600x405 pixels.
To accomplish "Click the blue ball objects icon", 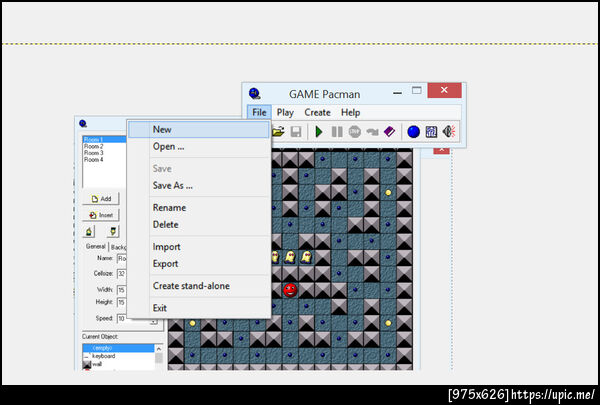I will [x=413, y=132].
